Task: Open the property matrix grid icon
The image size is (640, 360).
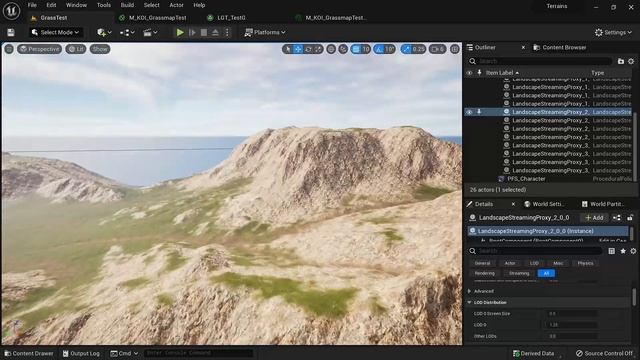Action: (x=611, y=251)
